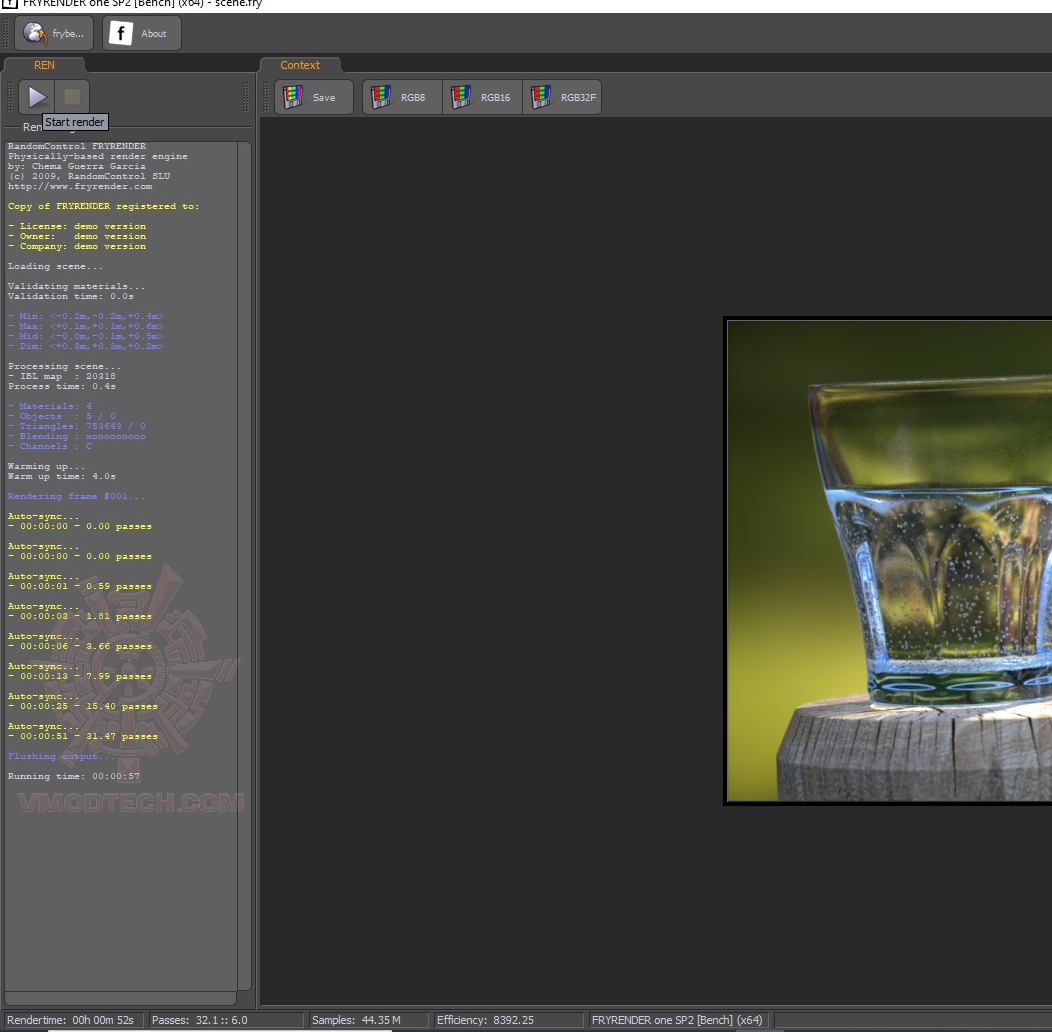
Task: Click the REN toolbar drag grip handle
Action: tap(9, 97)
